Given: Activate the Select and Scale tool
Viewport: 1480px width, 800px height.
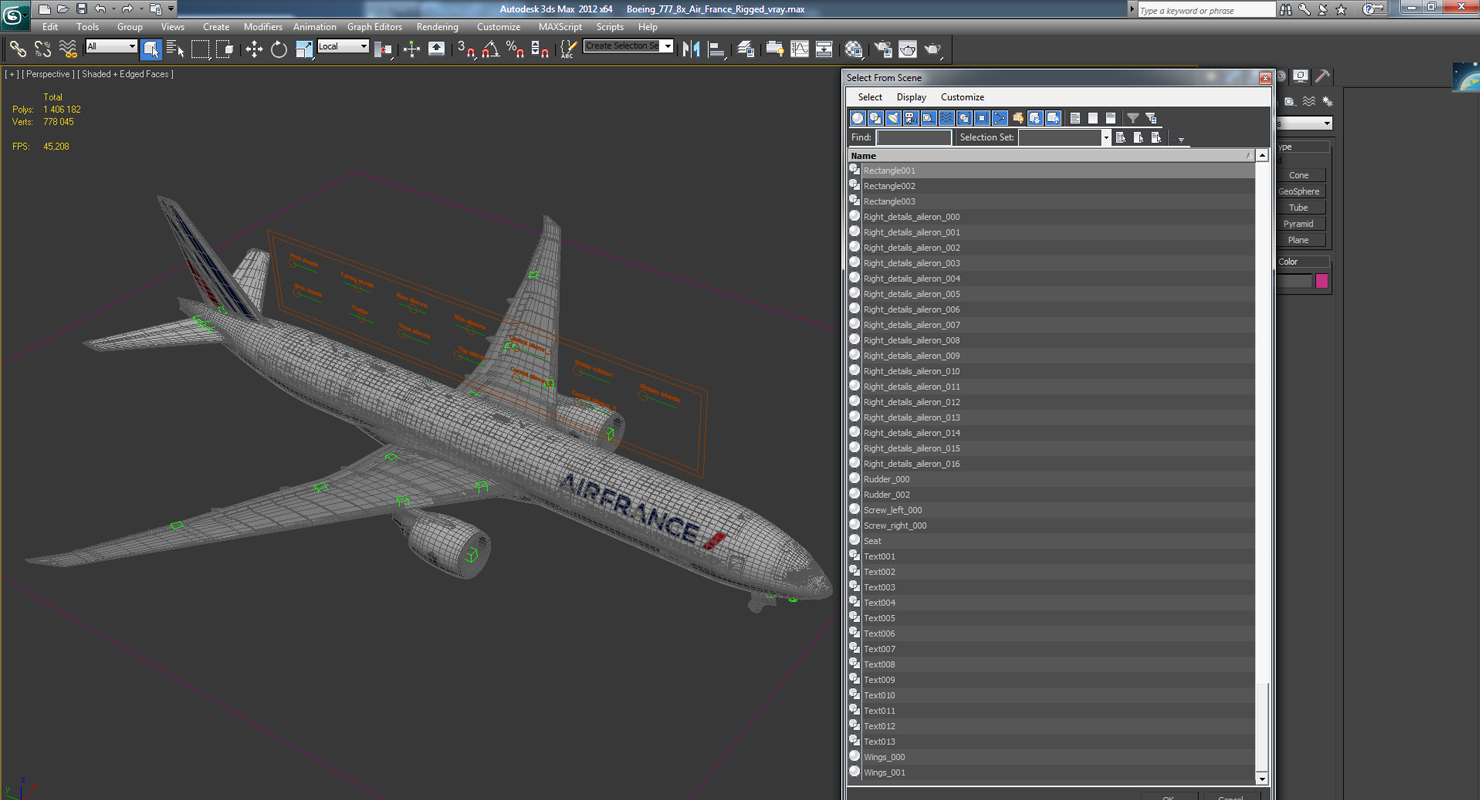Looking at the screenshot, I should click(304, 48).
